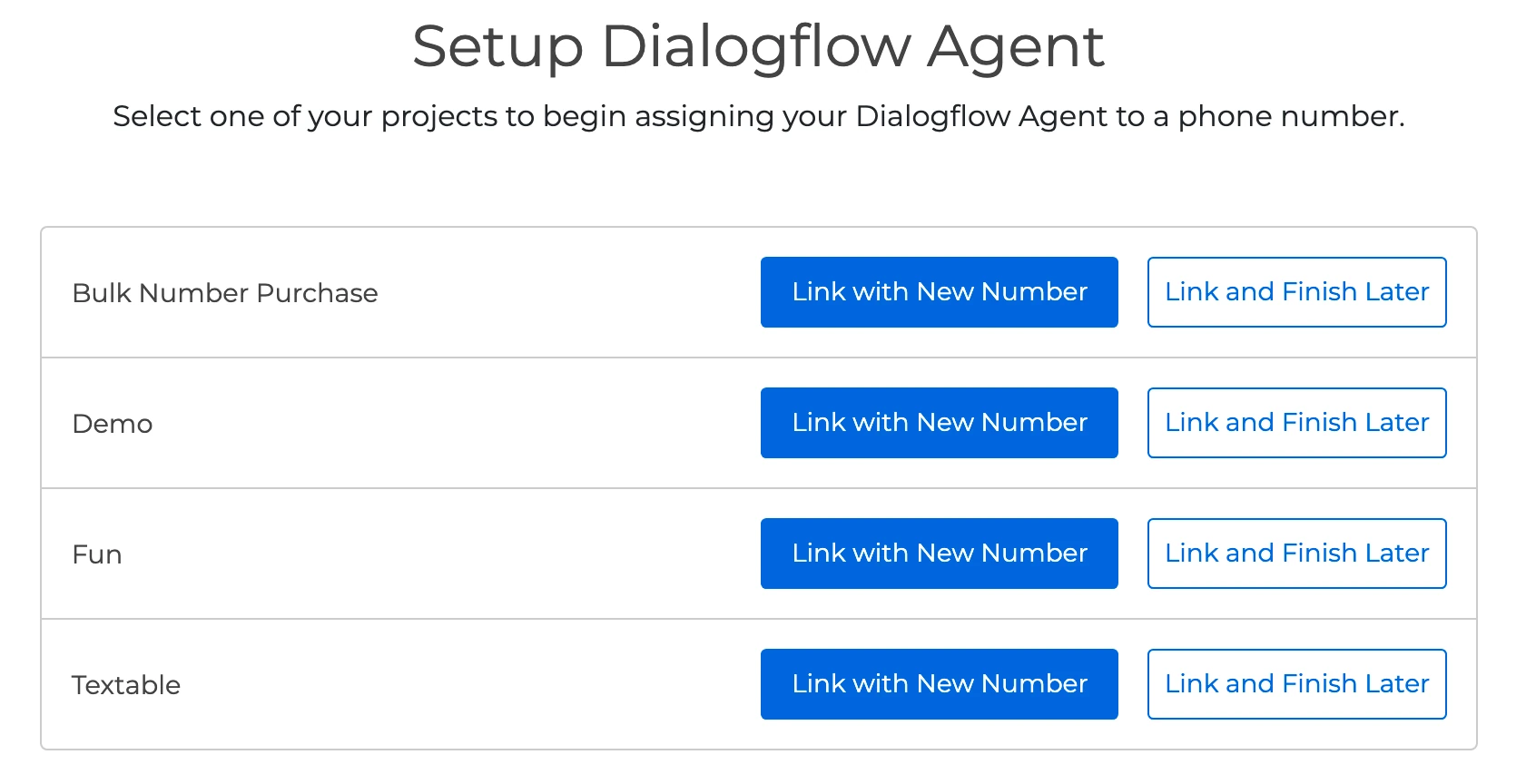This screenshot has width=1536, height=784.
Task: Select the Demo project name
Action: [x=113, y=423]
